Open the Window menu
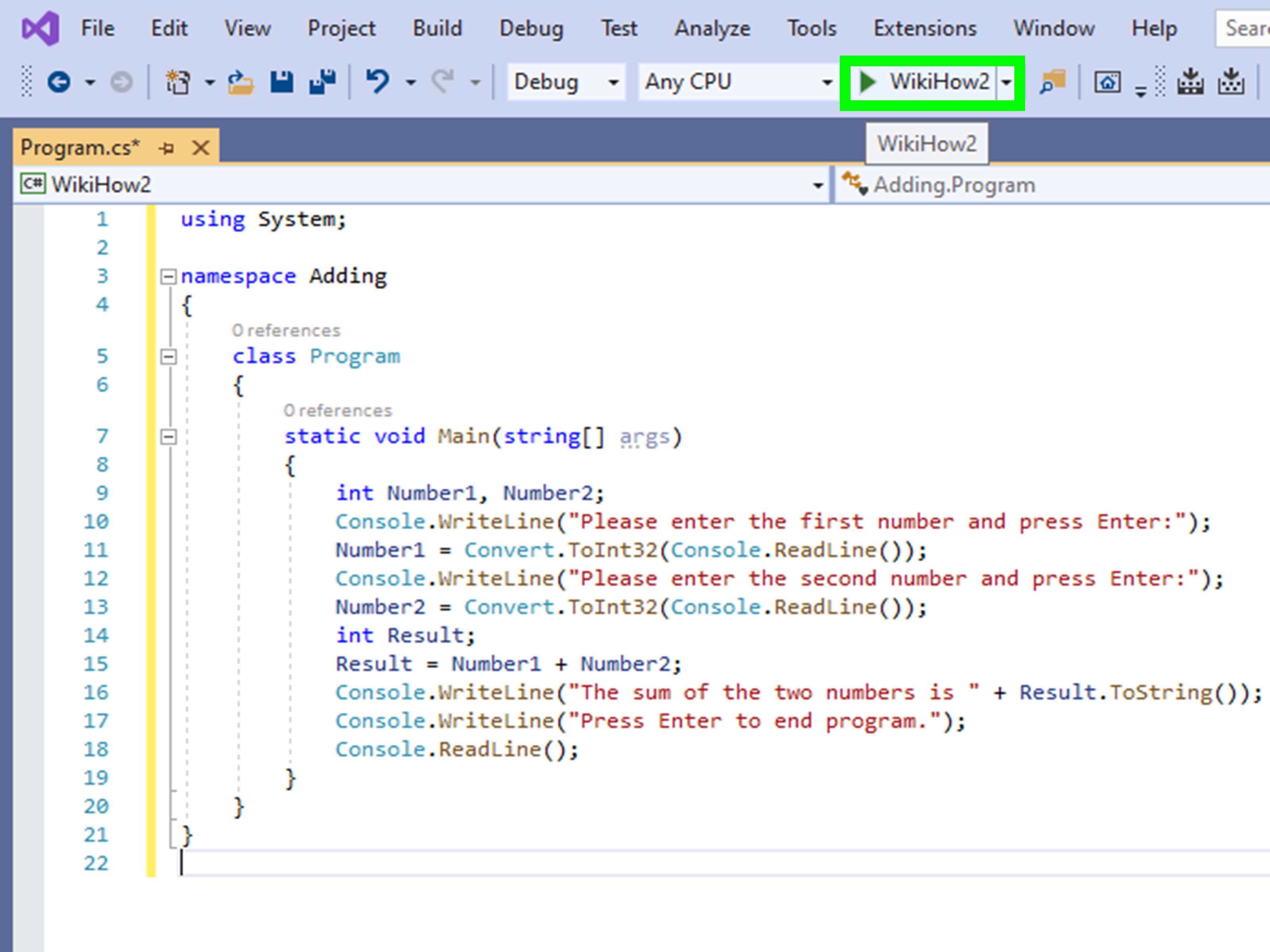The width and height of the screenshot is (1270, 952). 1054,28
